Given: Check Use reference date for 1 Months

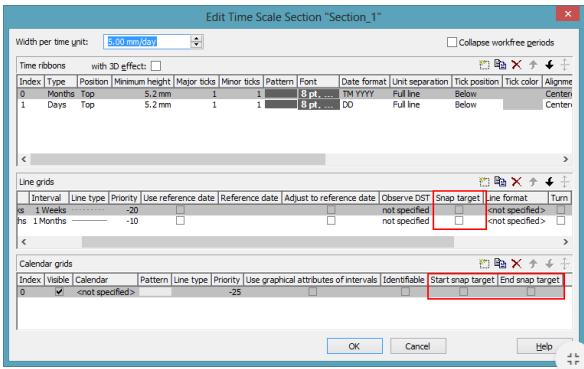Looking at the screenshot, I should [180, 221].
